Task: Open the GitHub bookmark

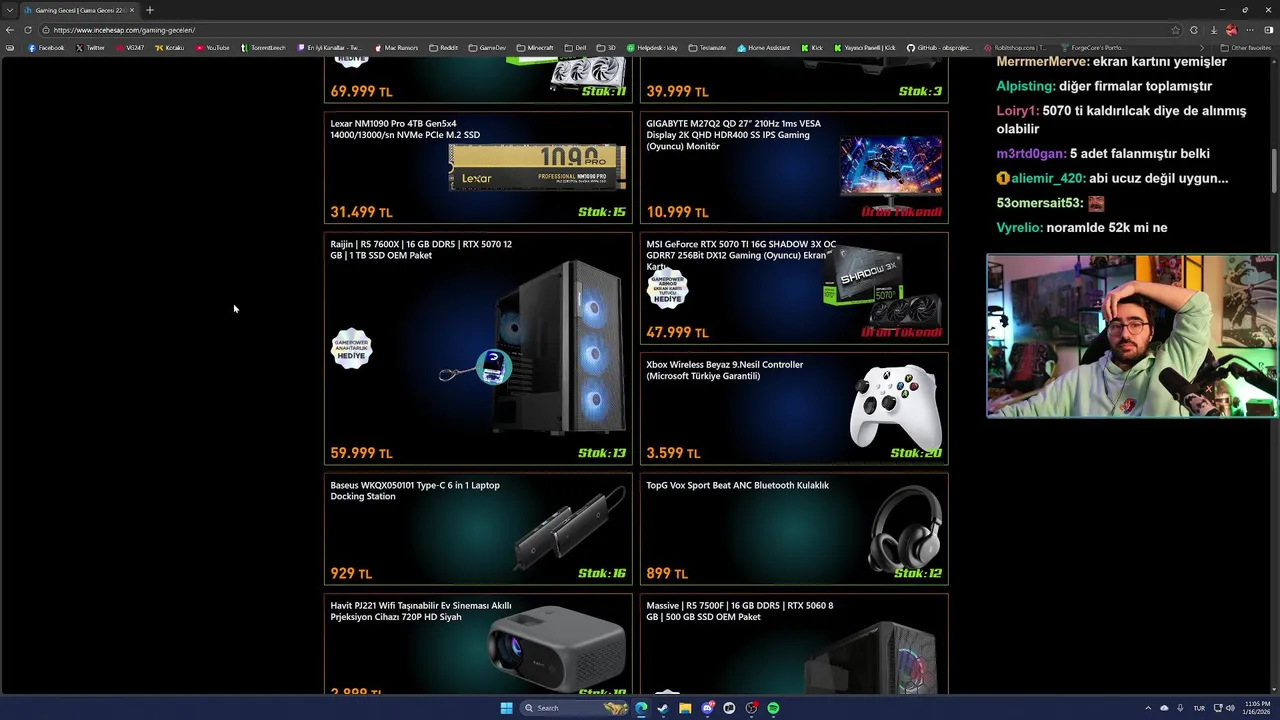Action: (939, 48)
